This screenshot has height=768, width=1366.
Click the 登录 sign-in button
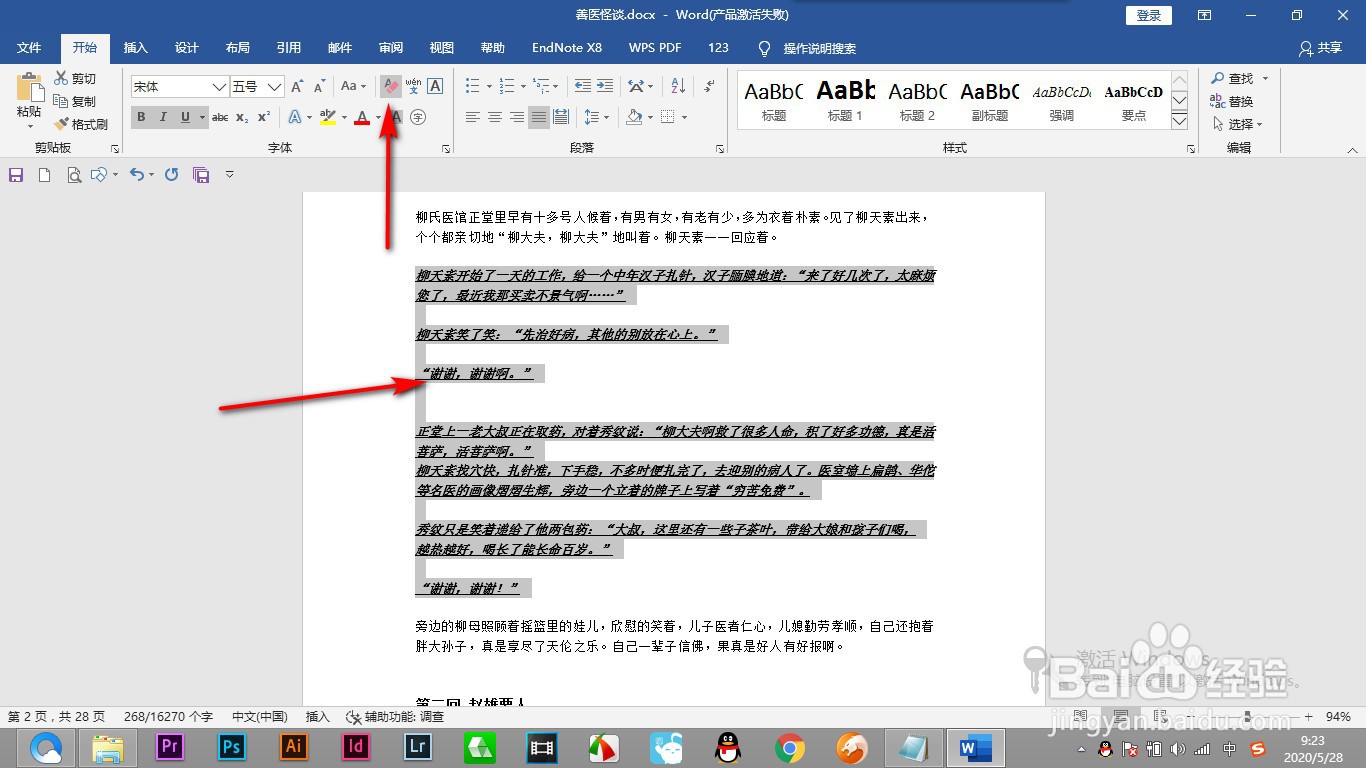click(x=1147, y=15)
